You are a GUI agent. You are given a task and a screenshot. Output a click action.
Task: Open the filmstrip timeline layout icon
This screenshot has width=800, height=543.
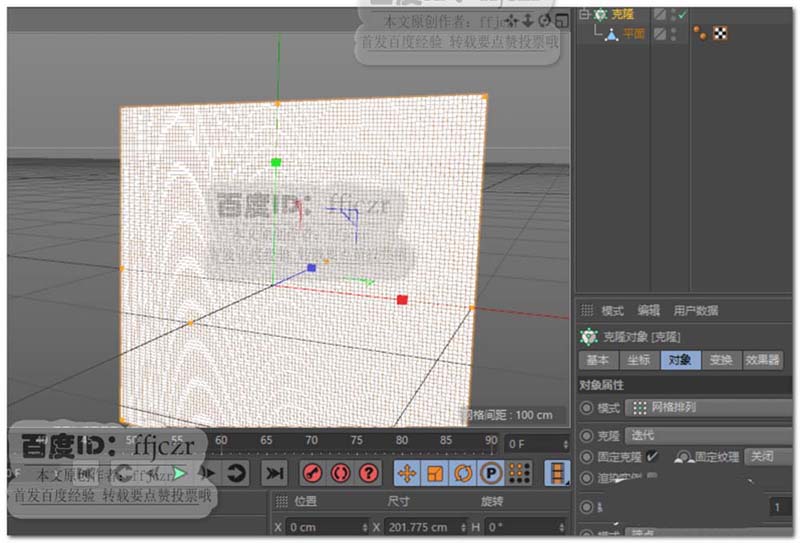click(557, 474)
